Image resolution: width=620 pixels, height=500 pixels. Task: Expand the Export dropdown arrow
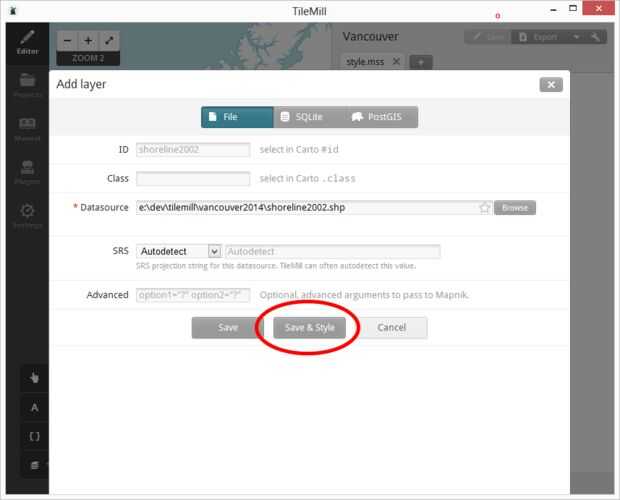coord(577,37)
